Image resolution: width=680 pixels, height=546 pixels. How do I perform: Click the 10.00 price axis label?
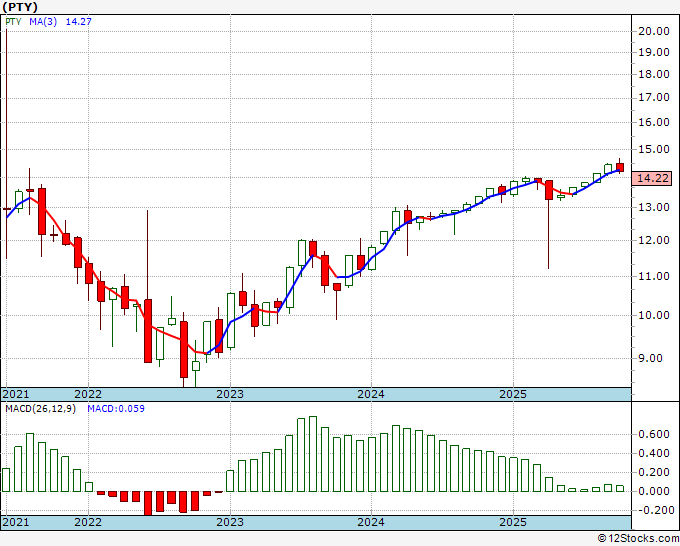654,315
